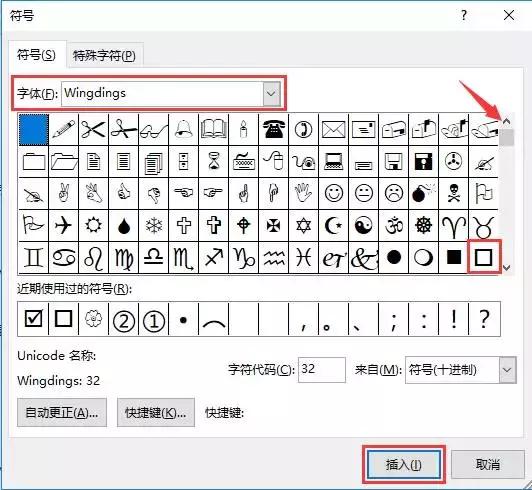
Task: Click the scroll down arrow of symbol grid
Action: click(x=507, y=267)
